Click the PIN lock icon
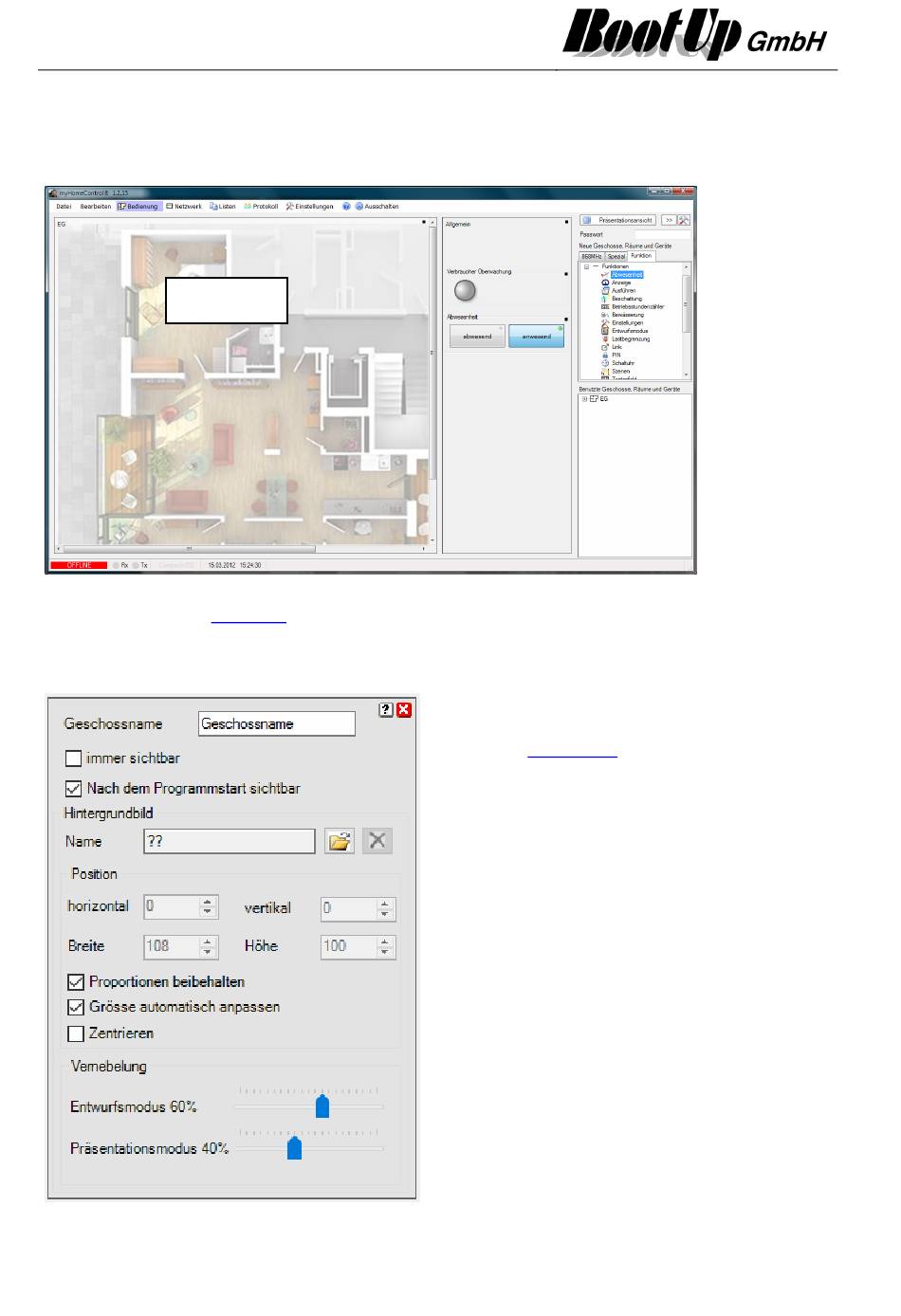Viewport: 901px width, 1316px height. pyautogui.click(x=605, y=355)
